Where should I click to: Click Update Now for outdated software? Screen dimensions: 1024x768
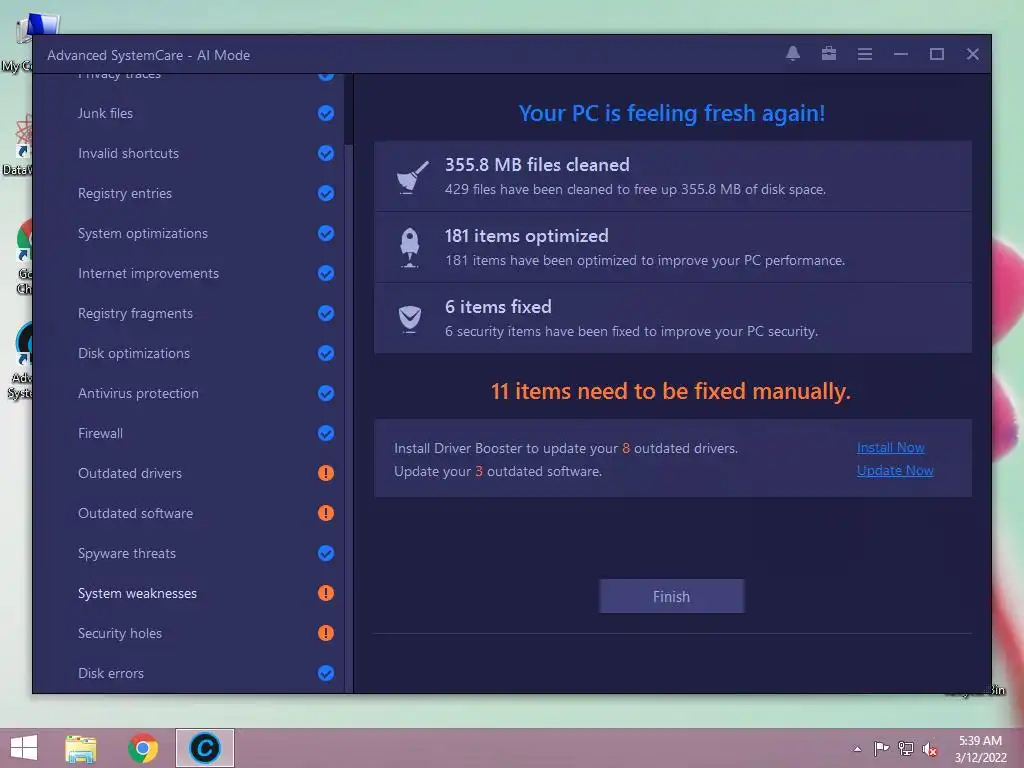coord(895,470)
